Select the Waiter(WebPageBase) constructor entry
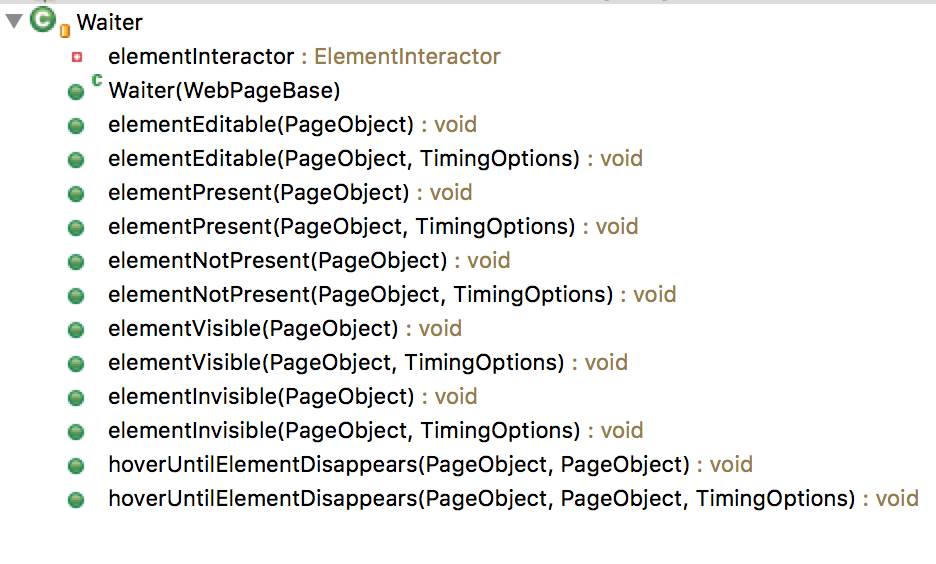936x564 pixels. [224, 91]
